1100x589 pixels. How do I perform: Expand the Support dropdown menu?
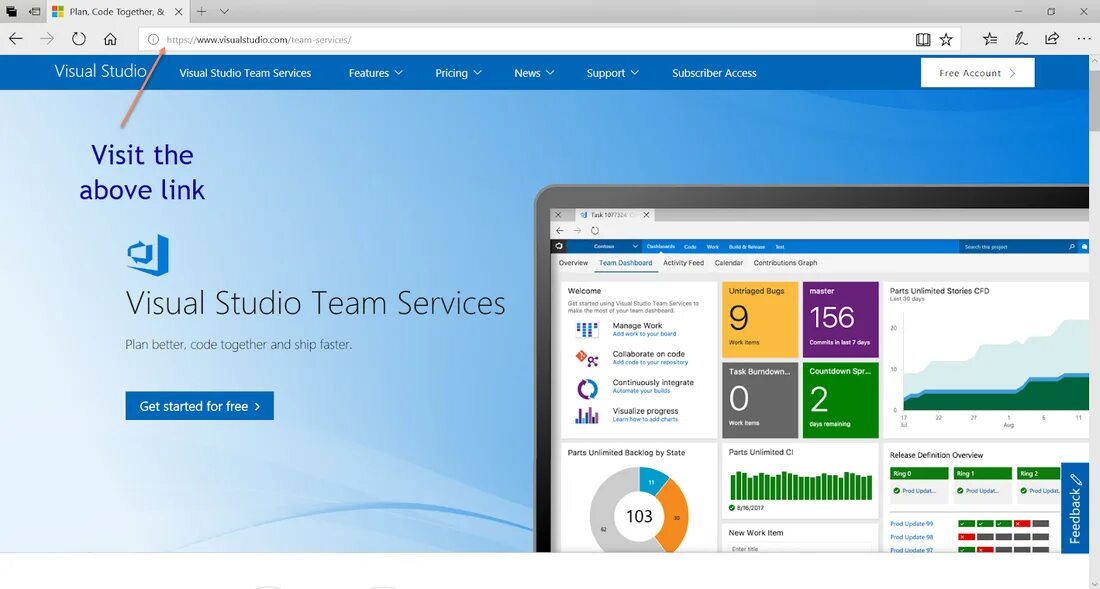tap(612, 73)
